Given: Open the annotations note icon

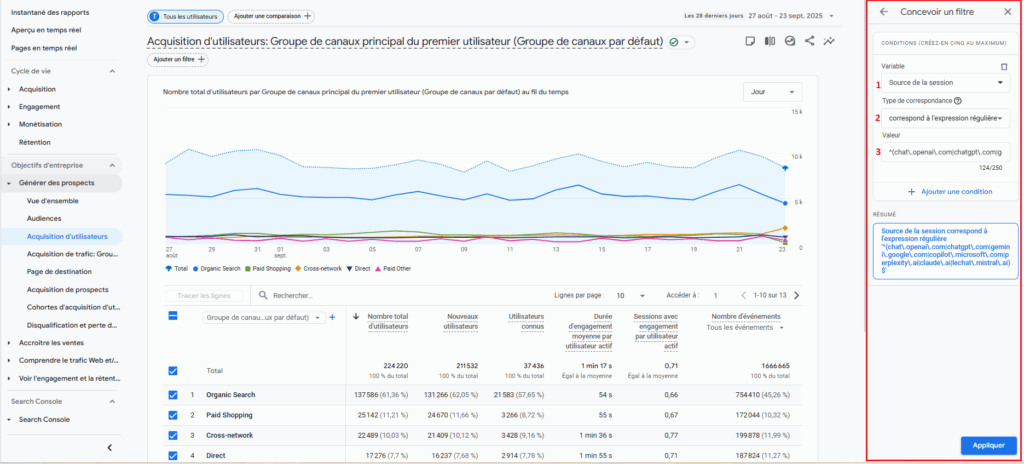Looking at the screenshot, I should pyautogui.click(x=749, y=41).
